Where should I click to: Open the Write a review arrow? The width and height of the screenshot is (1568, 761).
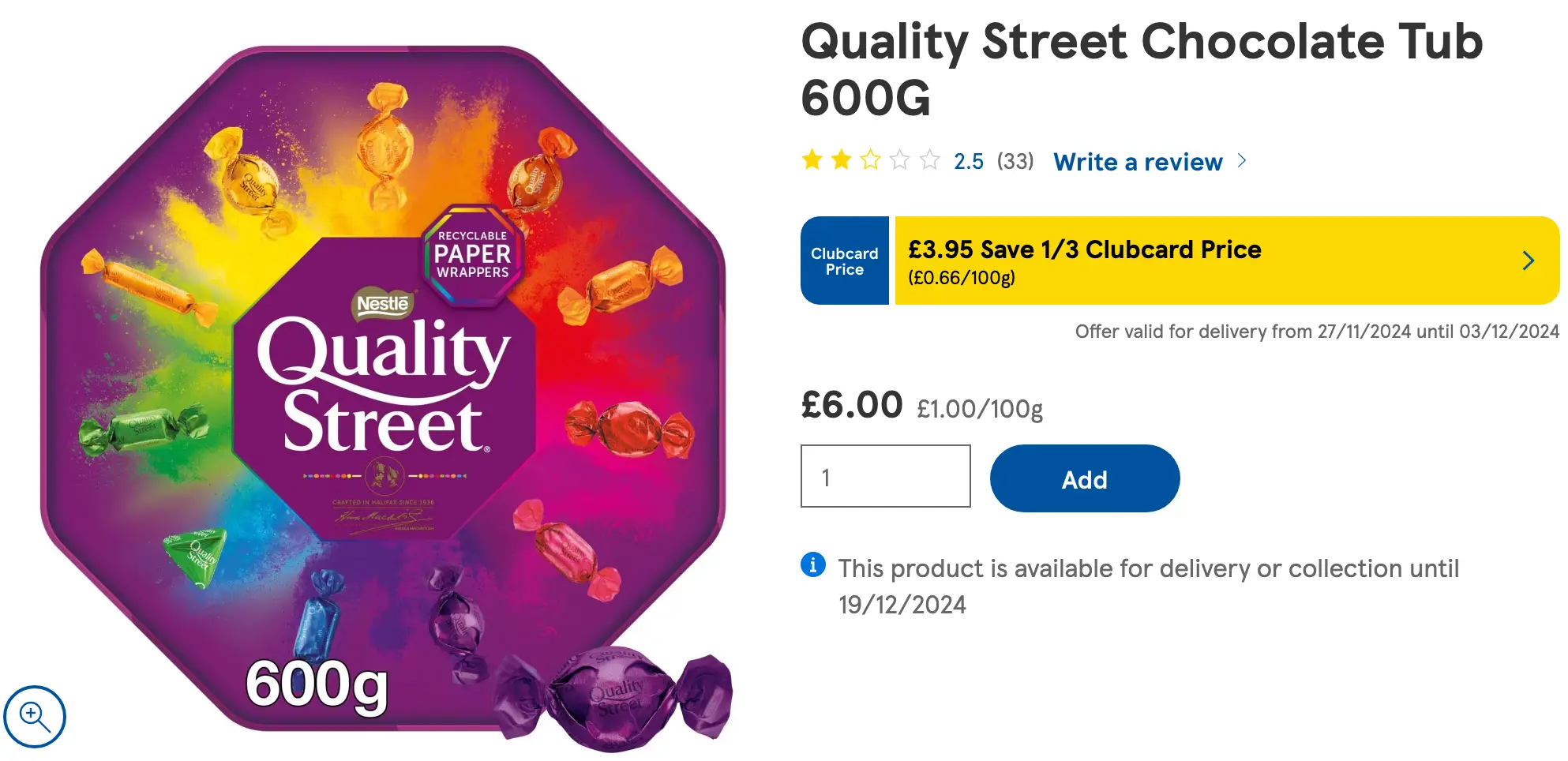tap(1242, 161)
